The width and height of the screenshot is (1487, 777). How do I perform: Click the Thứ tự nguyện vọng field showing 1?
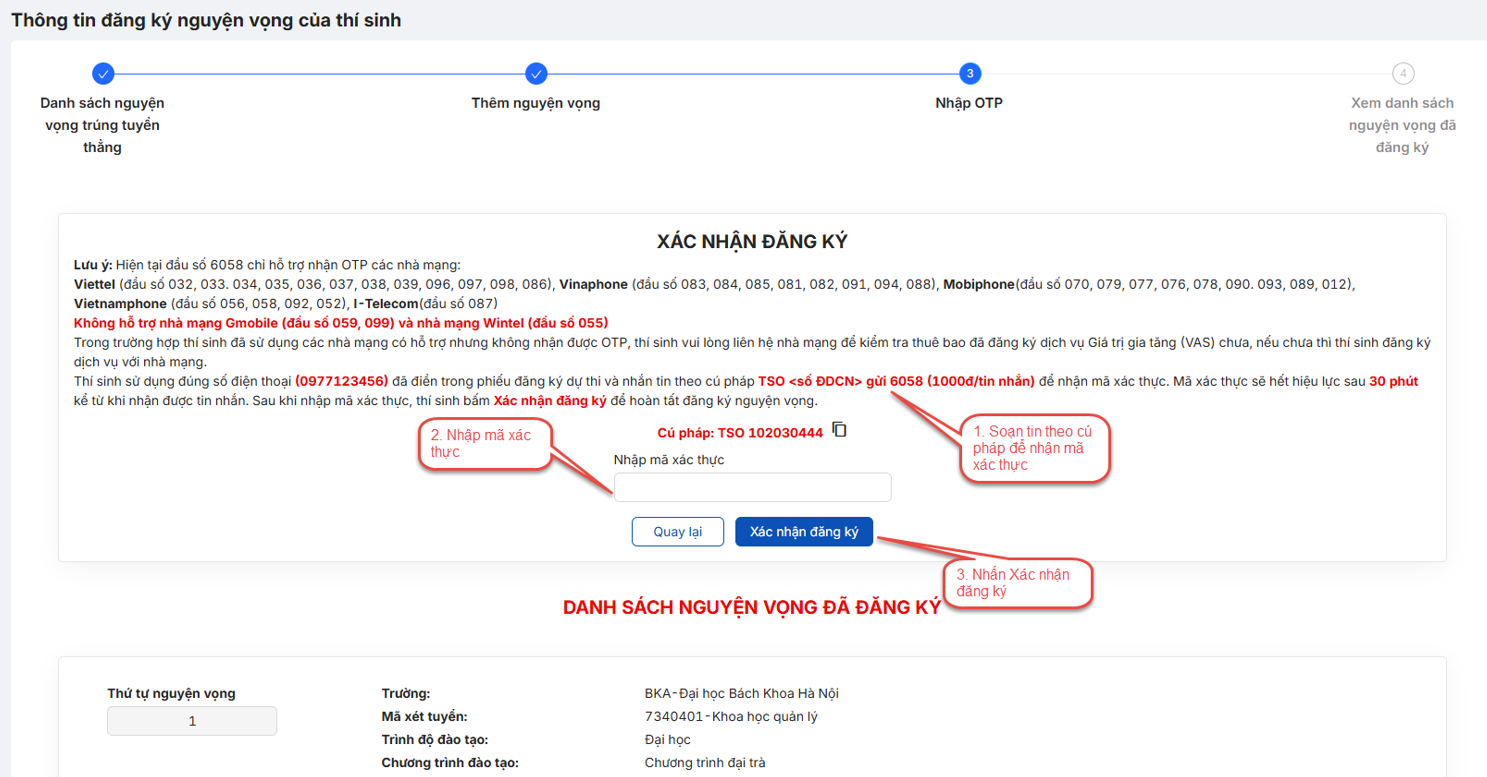coord(192,721)
